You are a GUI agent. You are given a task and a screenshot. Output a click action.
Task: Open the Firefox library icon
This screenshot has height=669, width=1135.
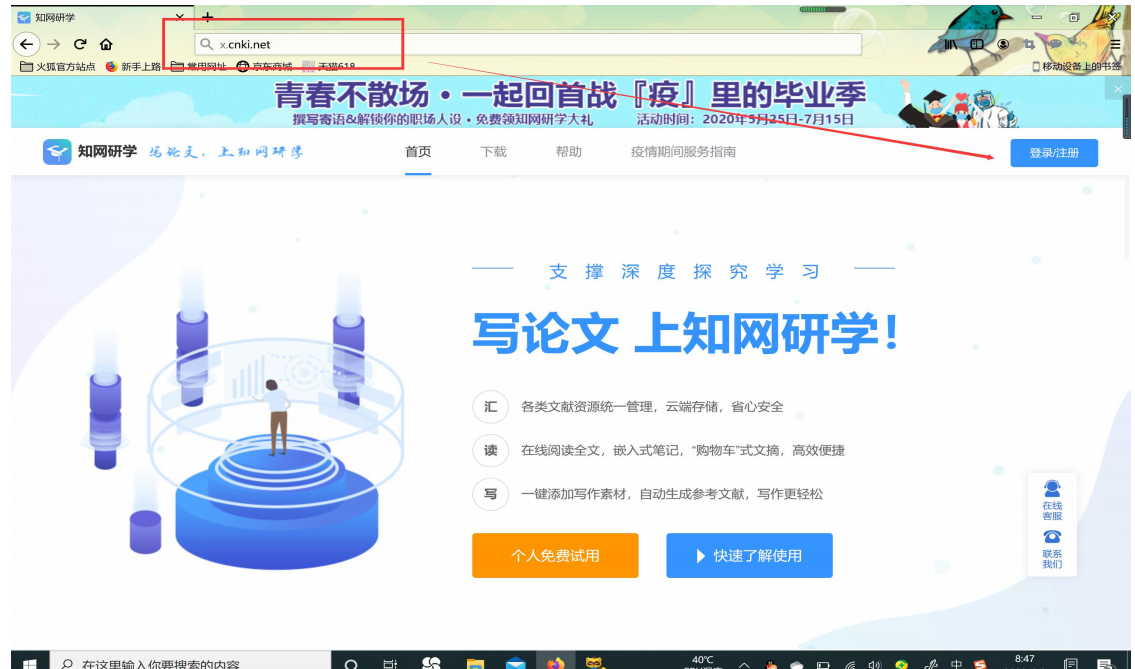pos(950,44)
